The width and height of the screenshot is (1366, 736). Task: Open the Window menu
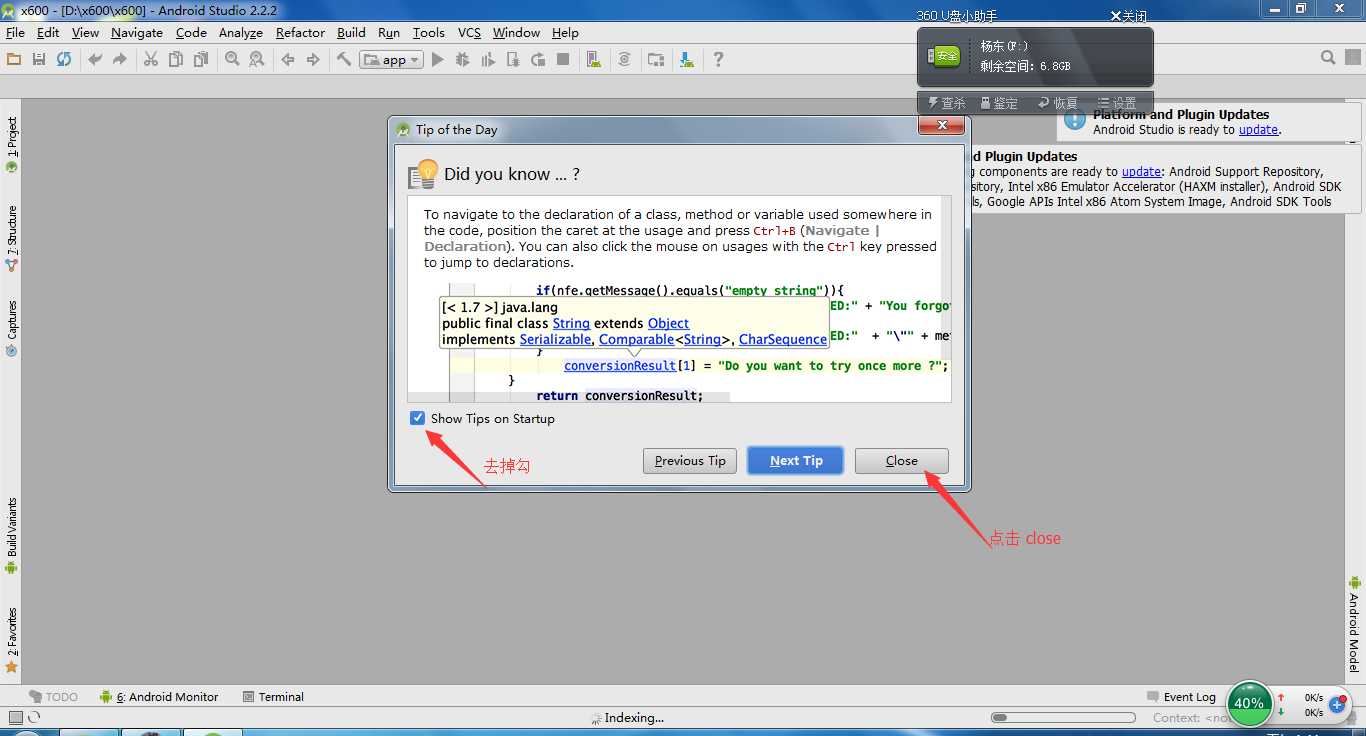pyautogui.click(x=516, y=32)
